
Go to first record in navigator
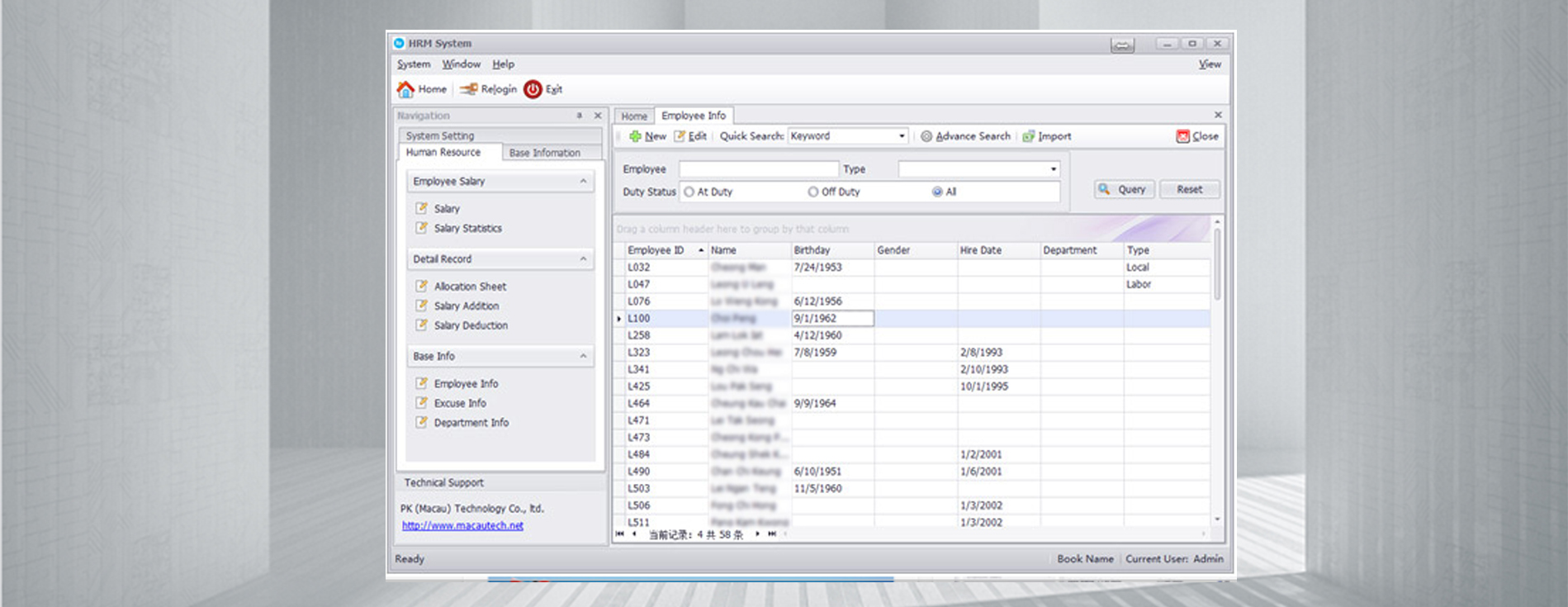pos(620,534)
